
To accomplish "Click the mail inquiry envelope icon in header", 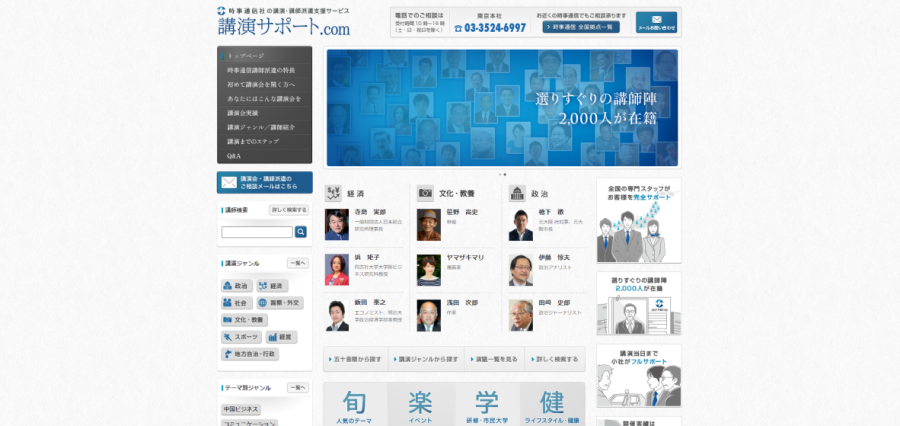I will [x=656, y=22].
